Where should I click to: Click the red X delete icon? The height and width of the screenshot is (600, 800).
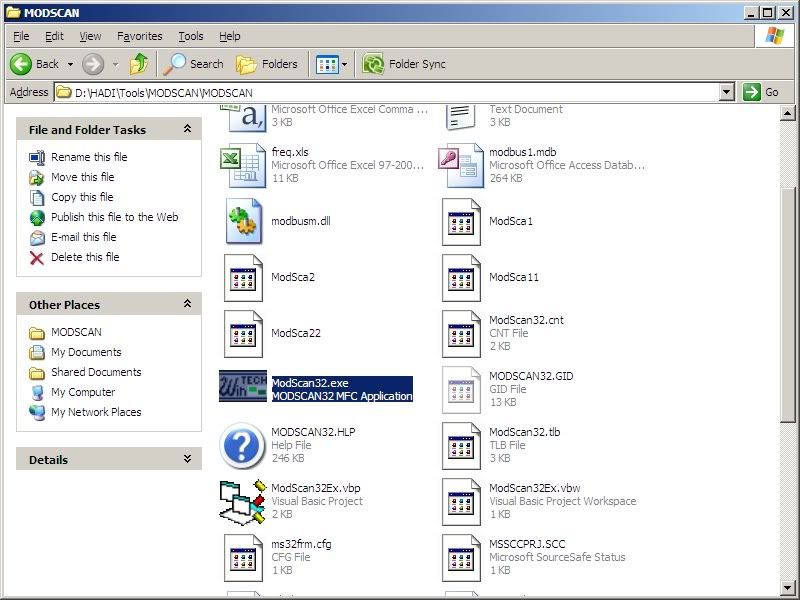[37, 258]
